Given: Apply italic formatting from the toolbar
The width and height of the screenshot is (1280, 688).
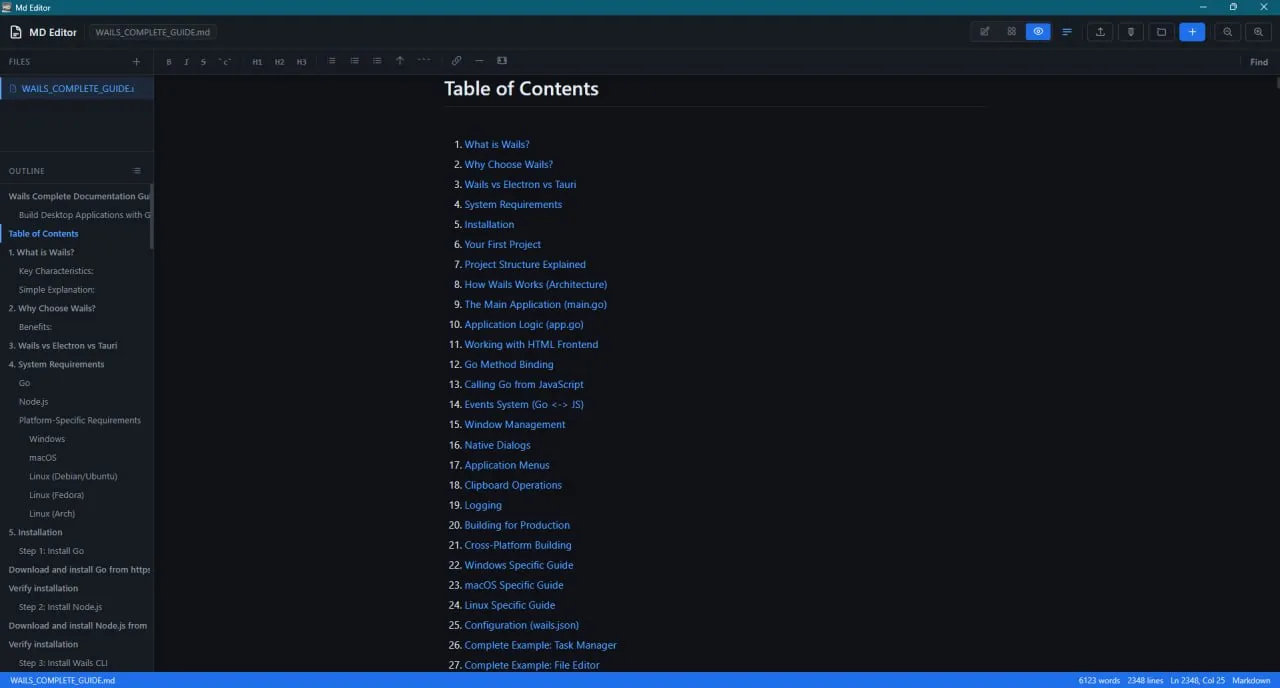Looking at the screenshot, I should click(x=186, y=62).
